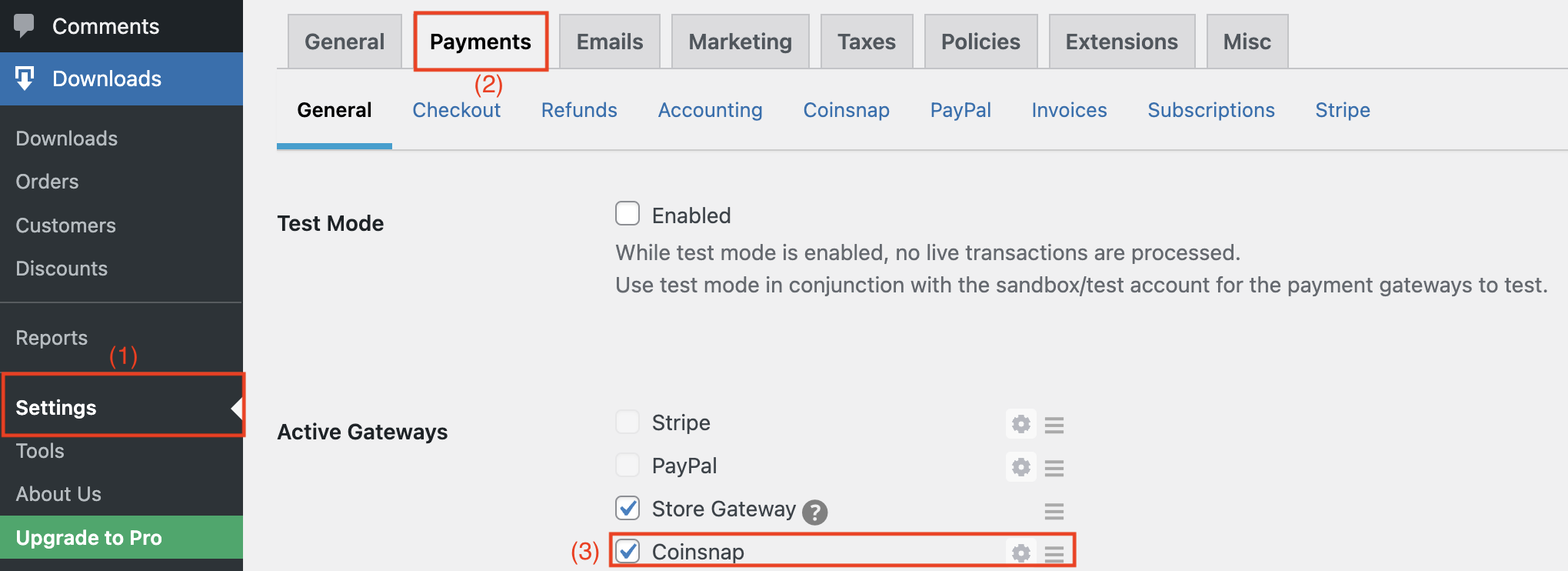
Task: Open Coinsnap gateway settings gear icon
Action: tap(1020, 553)
